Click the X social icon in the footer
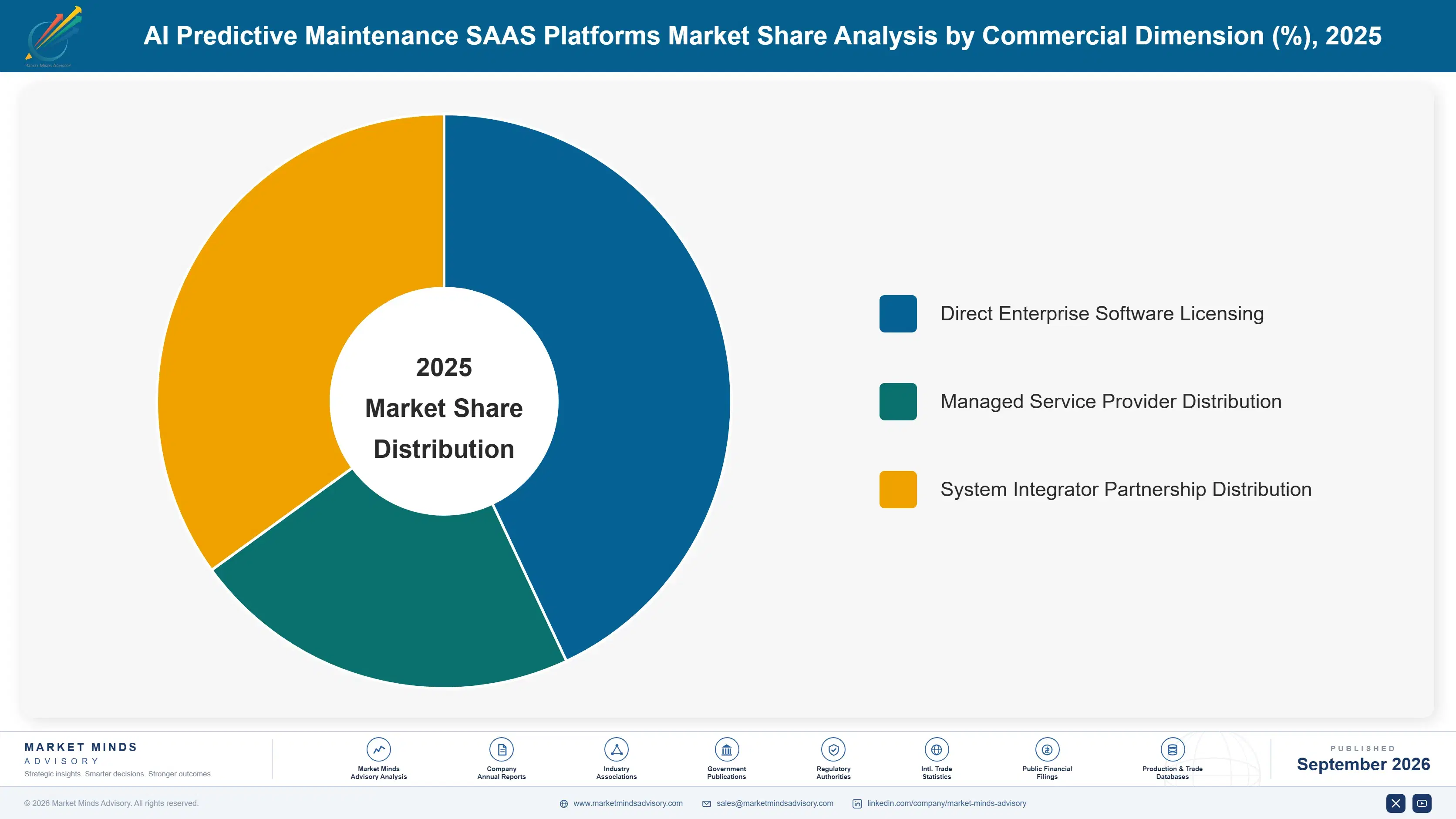Image resolution: width=1456 pixels, height=819 pixels. [x=1395, y=803]
